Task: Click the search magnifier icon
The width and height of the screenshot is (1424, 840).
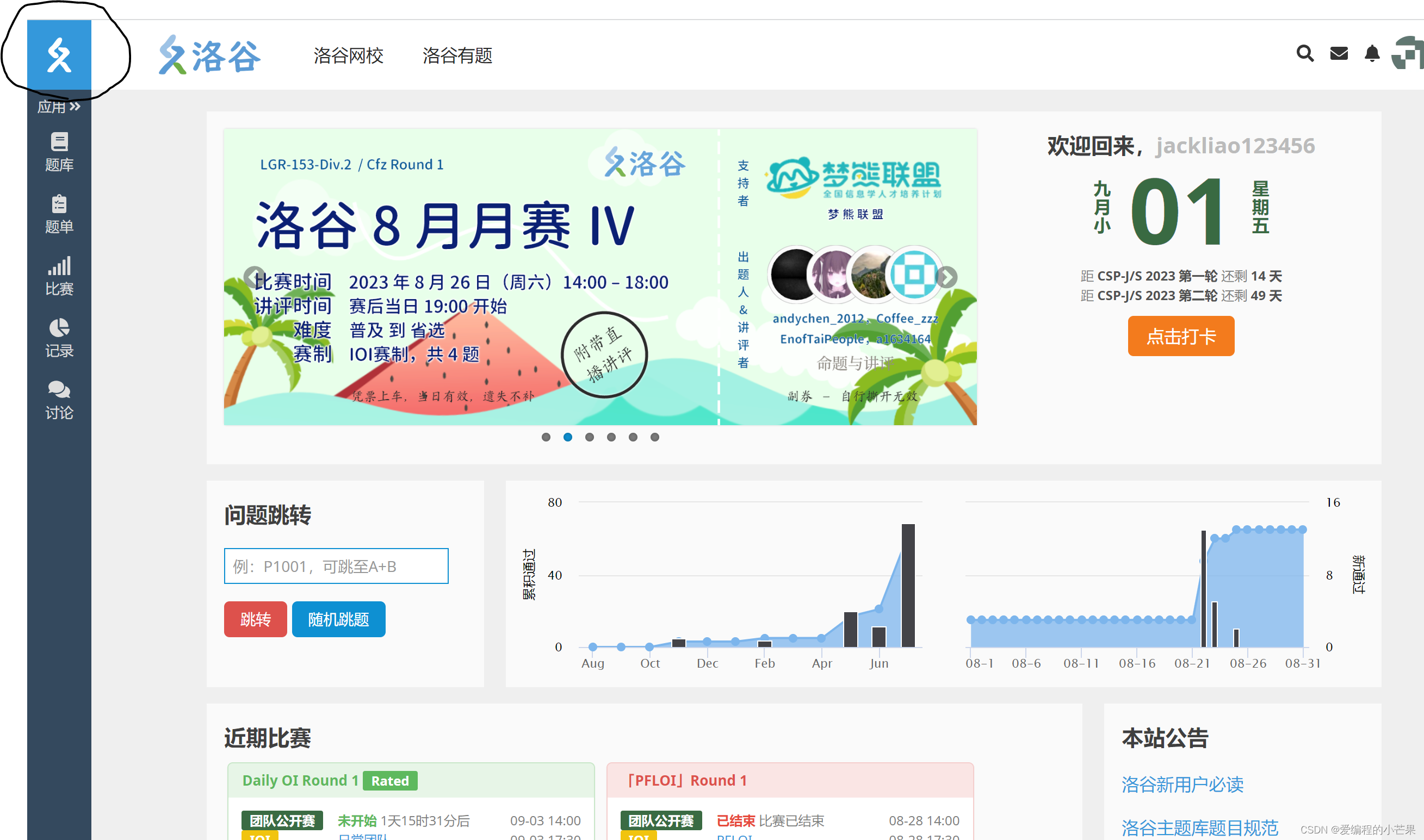Action: pyautogui.click(x=1304, y=54)
